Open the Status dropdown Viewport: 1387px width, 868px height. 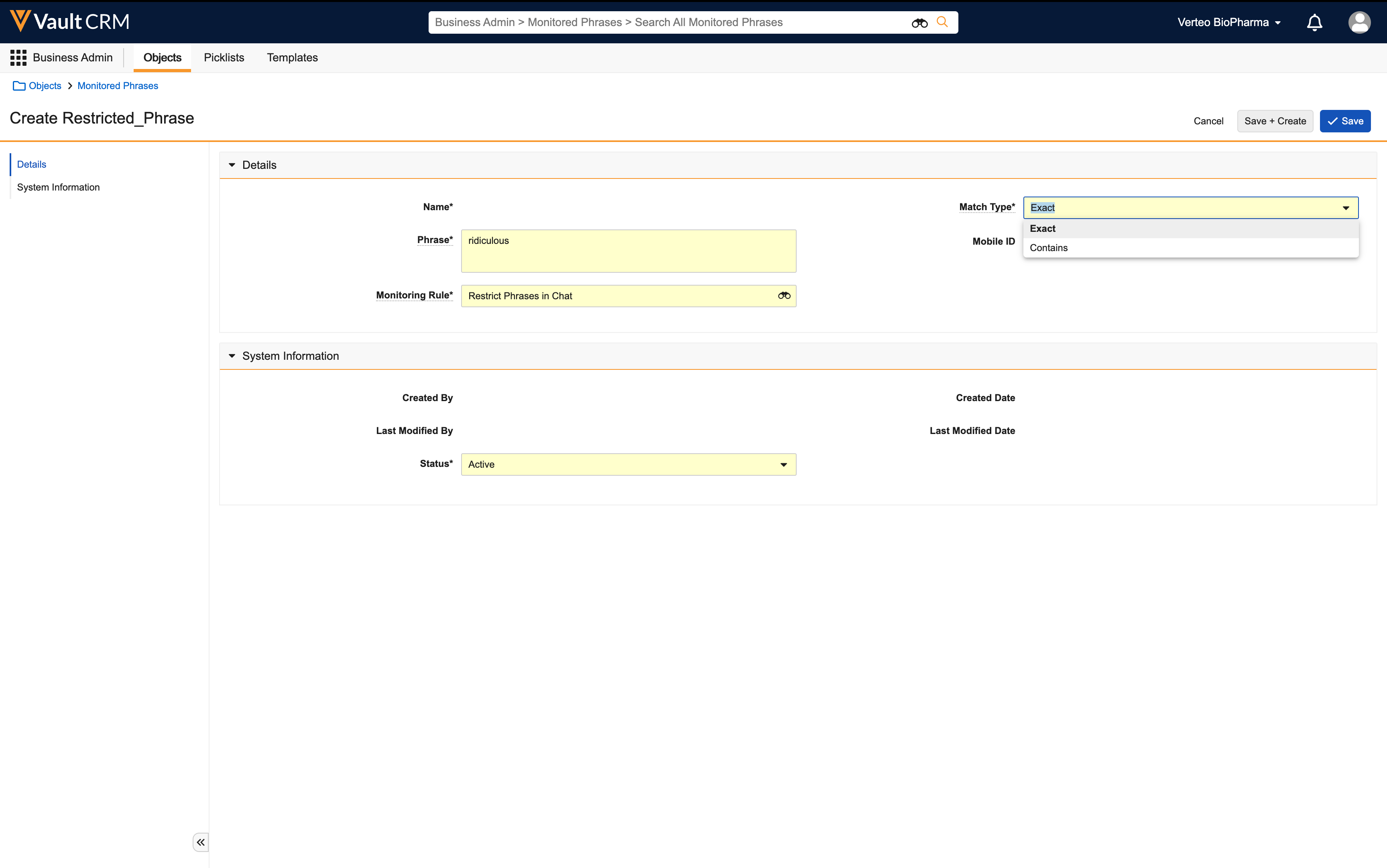pos(628,464)
